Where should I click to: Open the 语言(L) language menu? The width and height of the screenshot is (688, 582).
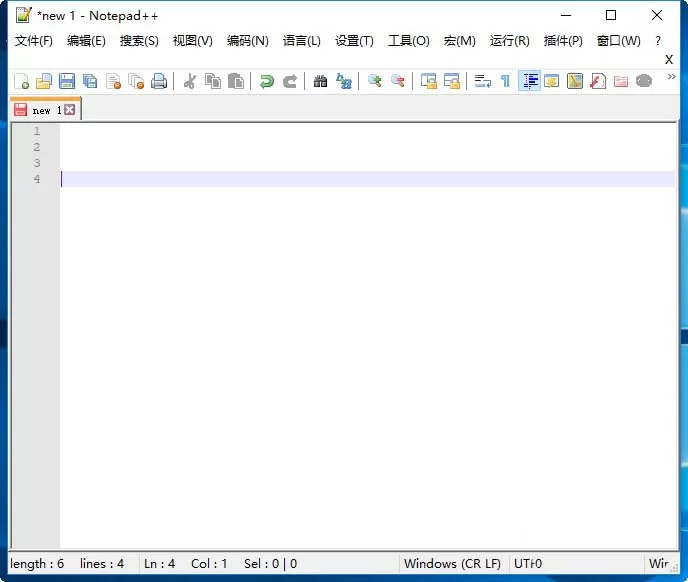(301, 41)
